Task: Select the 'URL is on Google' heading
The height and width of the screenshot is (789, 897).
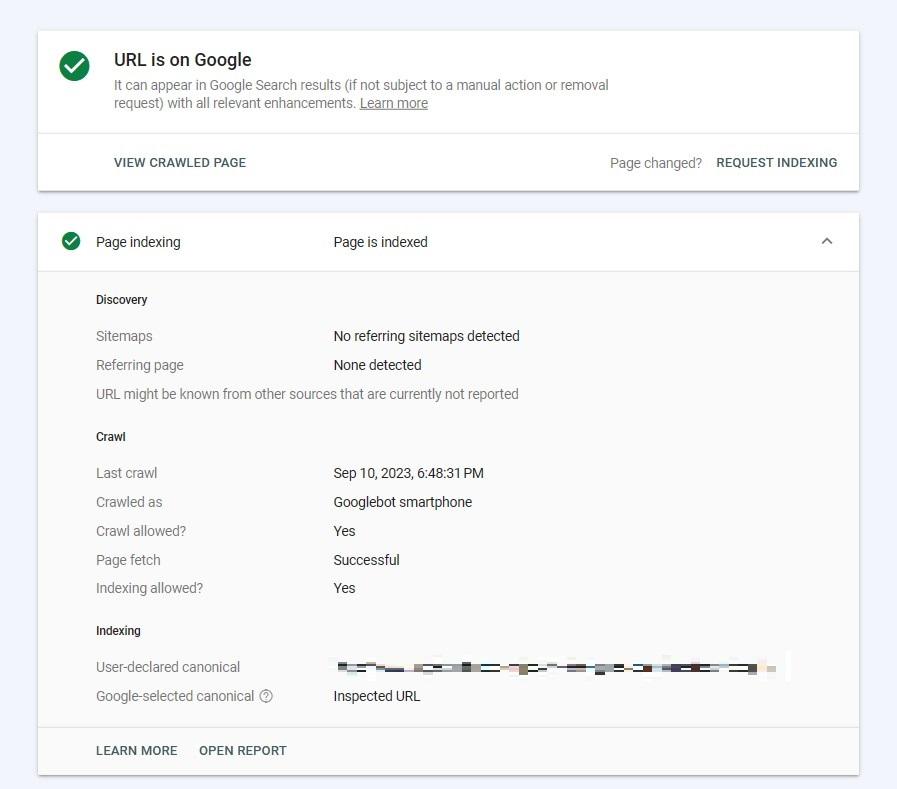Action: (182, 60)
